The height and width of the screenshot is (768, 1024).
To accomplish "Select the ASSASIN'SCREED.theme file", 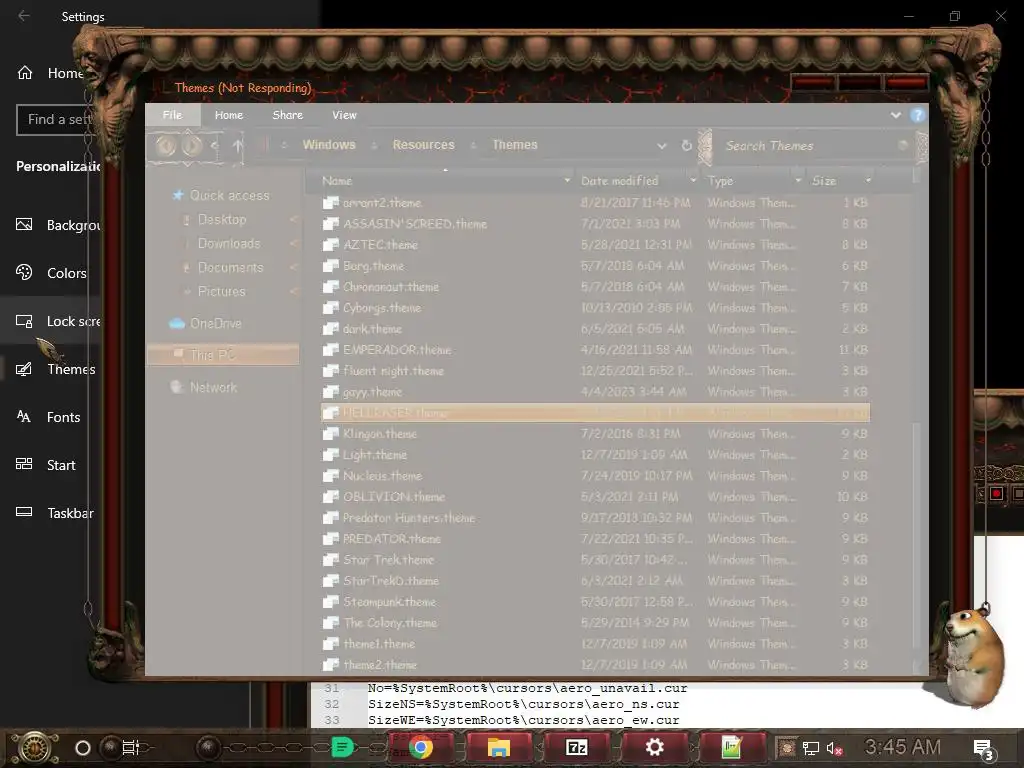I will (595, 224).
